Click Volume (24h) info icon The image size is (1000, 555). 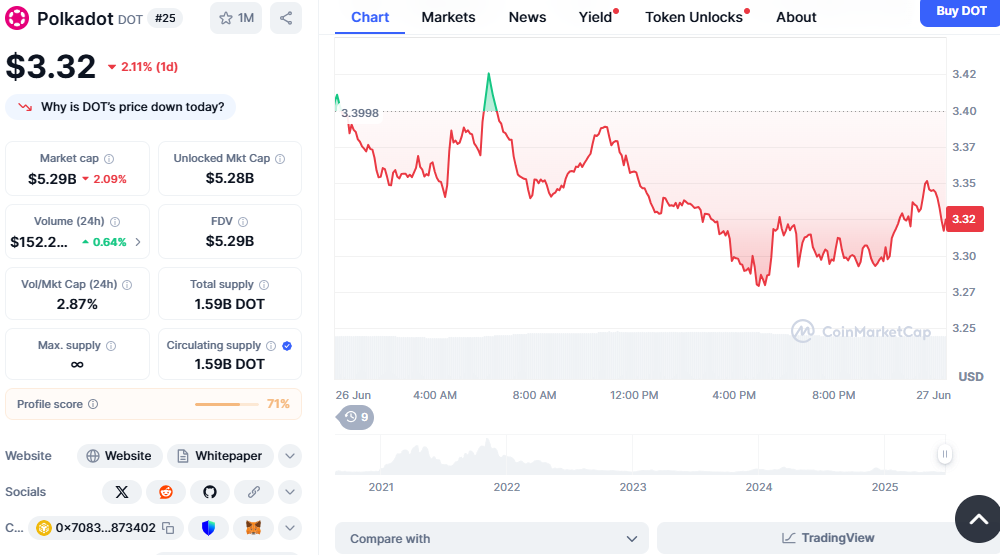point(115,222)
